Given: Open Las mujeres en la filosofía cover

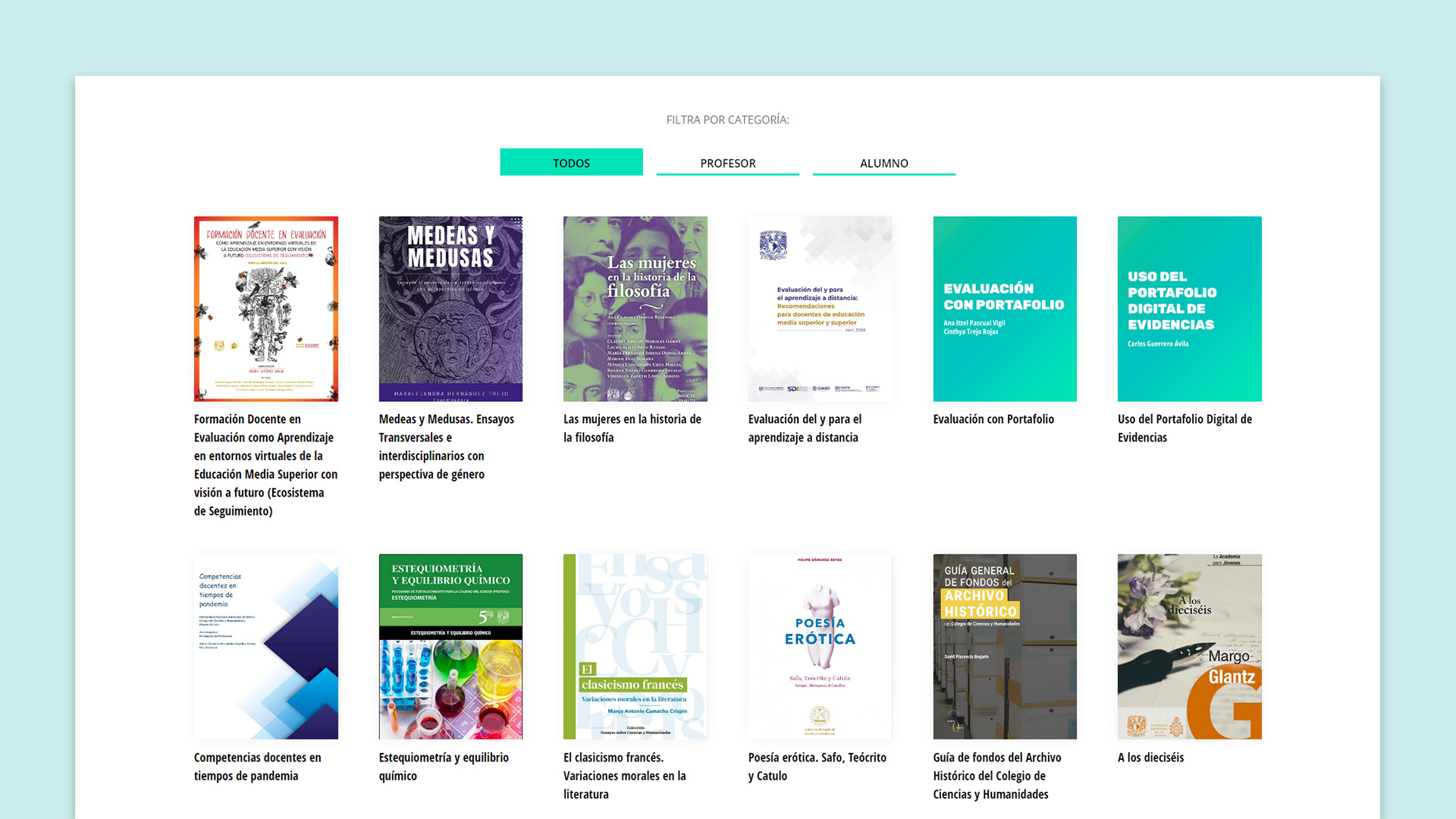Looking at the screenshot, I should point(635,309).
